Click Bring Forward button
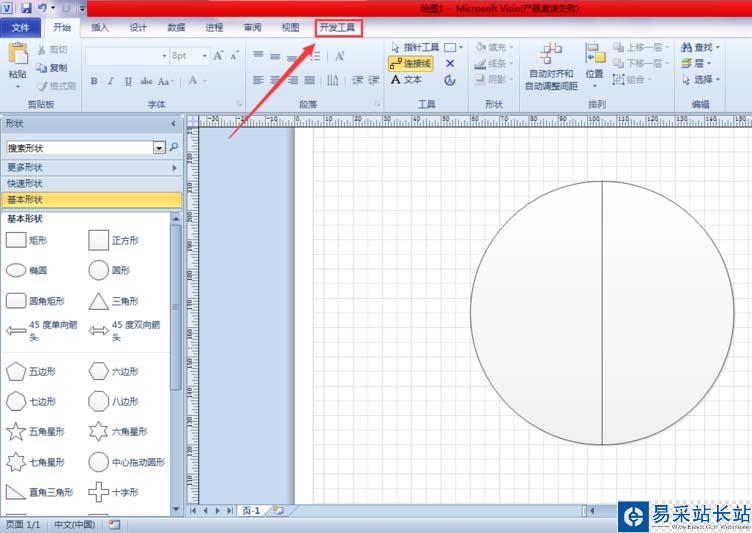 [x=640, y=47]
